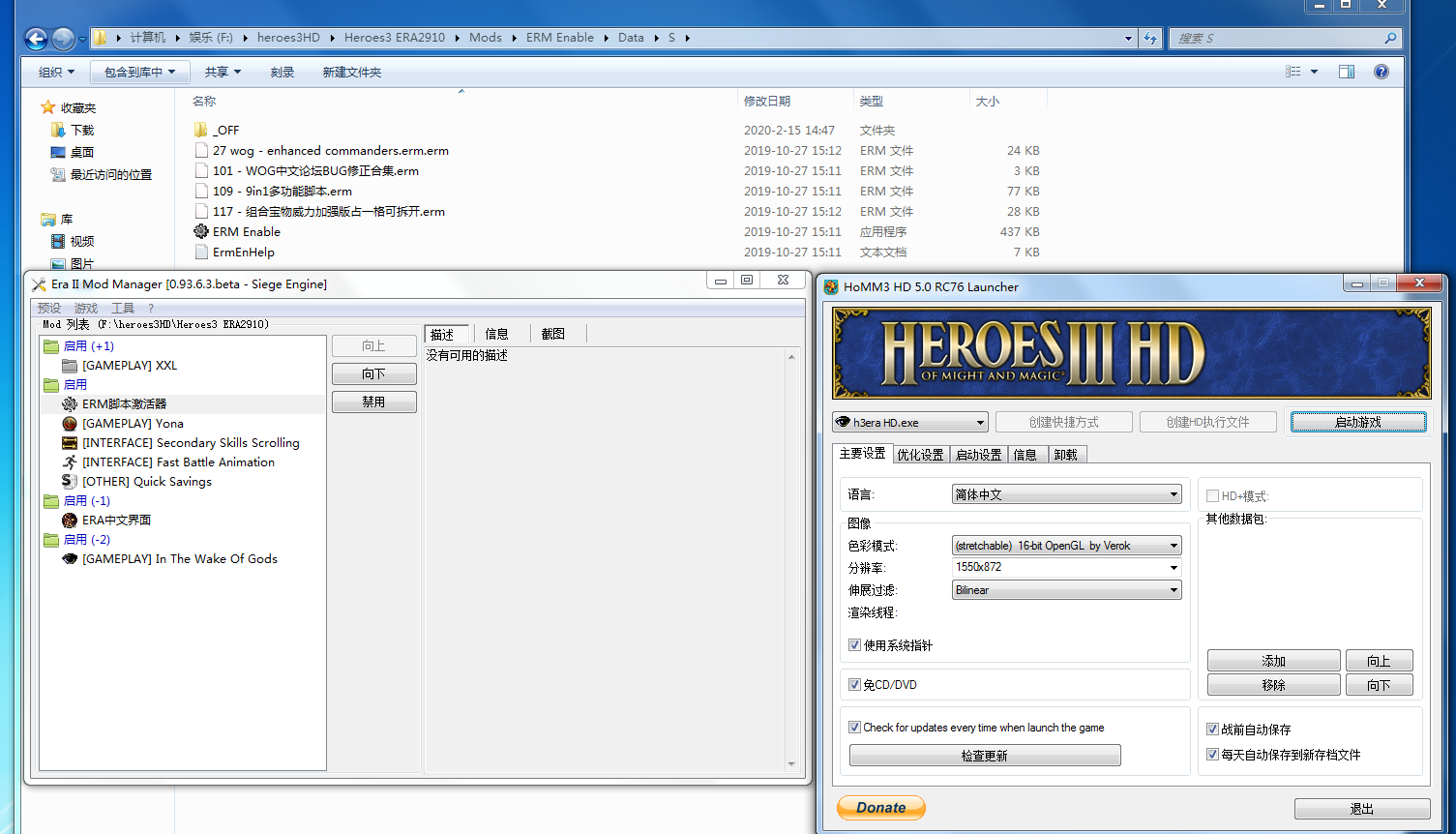Click the ERA中文界面 mod icon
Viewport: 1456px width, 834px height.
(x=70, y=521)
